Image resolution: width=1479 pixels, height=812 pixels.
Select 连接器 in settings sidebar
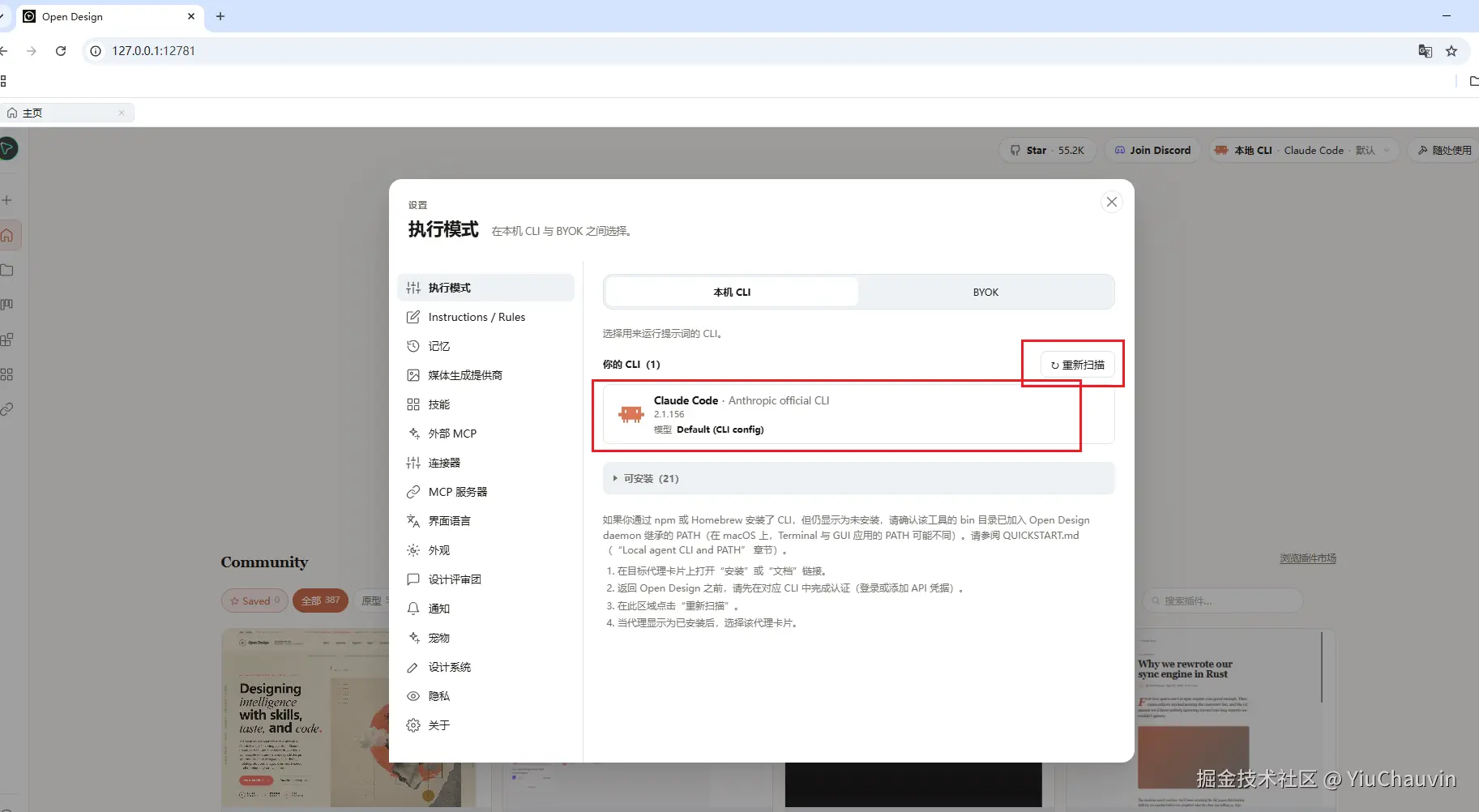click(x=485, y=463)
